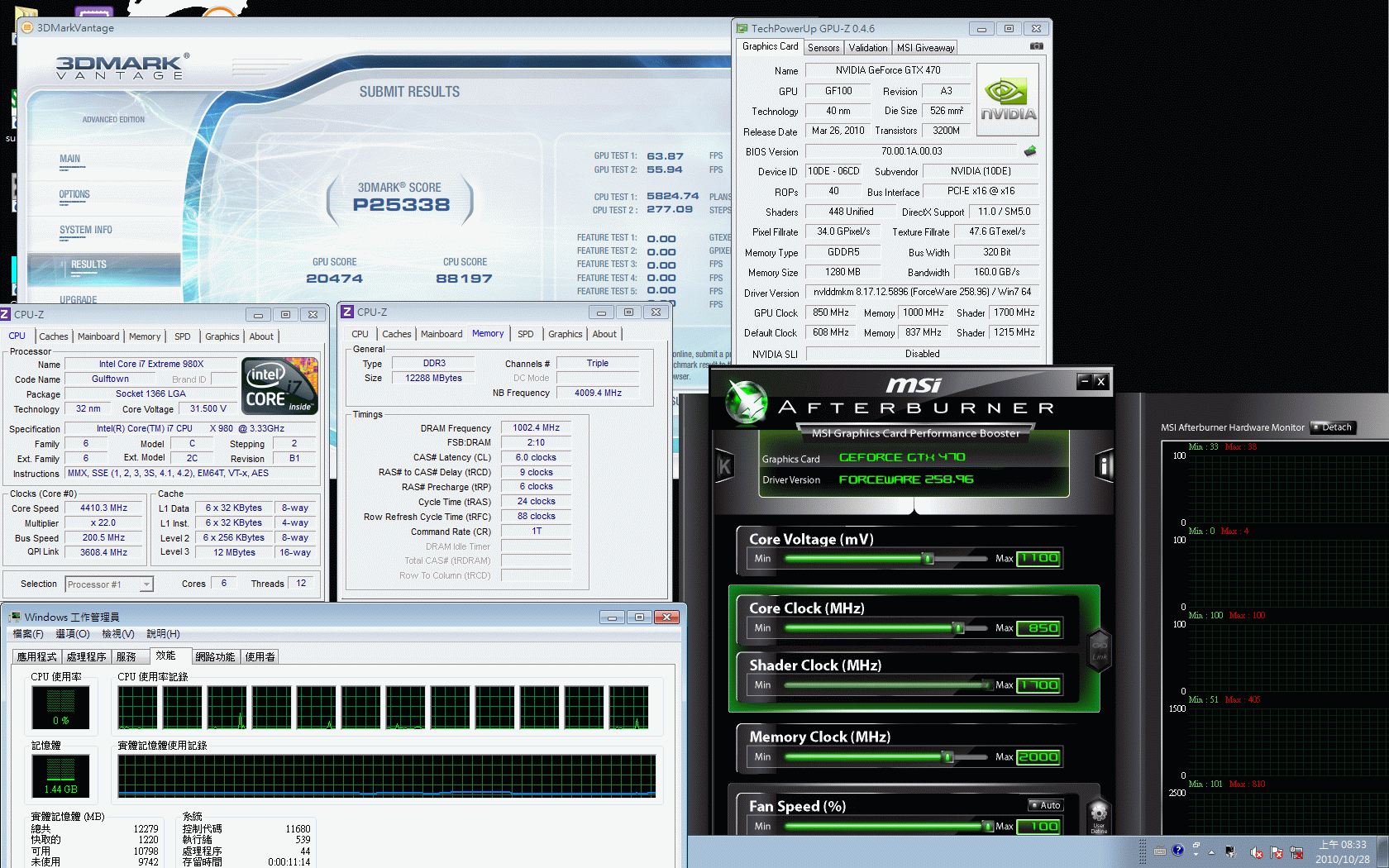Click the DRAM Frequency value 1002.4 MHz
Viewport: 1389px width, 868px height.
[x=536, y=428]
